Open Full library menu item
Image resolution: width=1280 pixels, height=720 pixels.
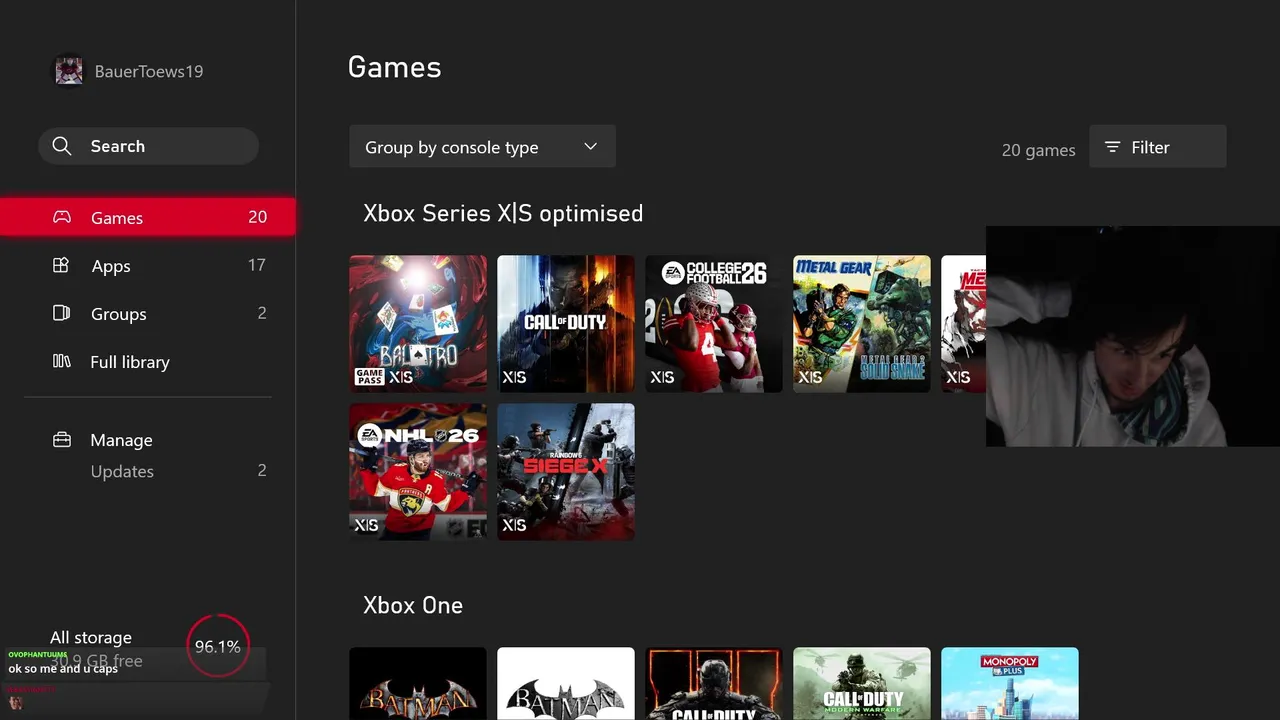tap(148, 361)
